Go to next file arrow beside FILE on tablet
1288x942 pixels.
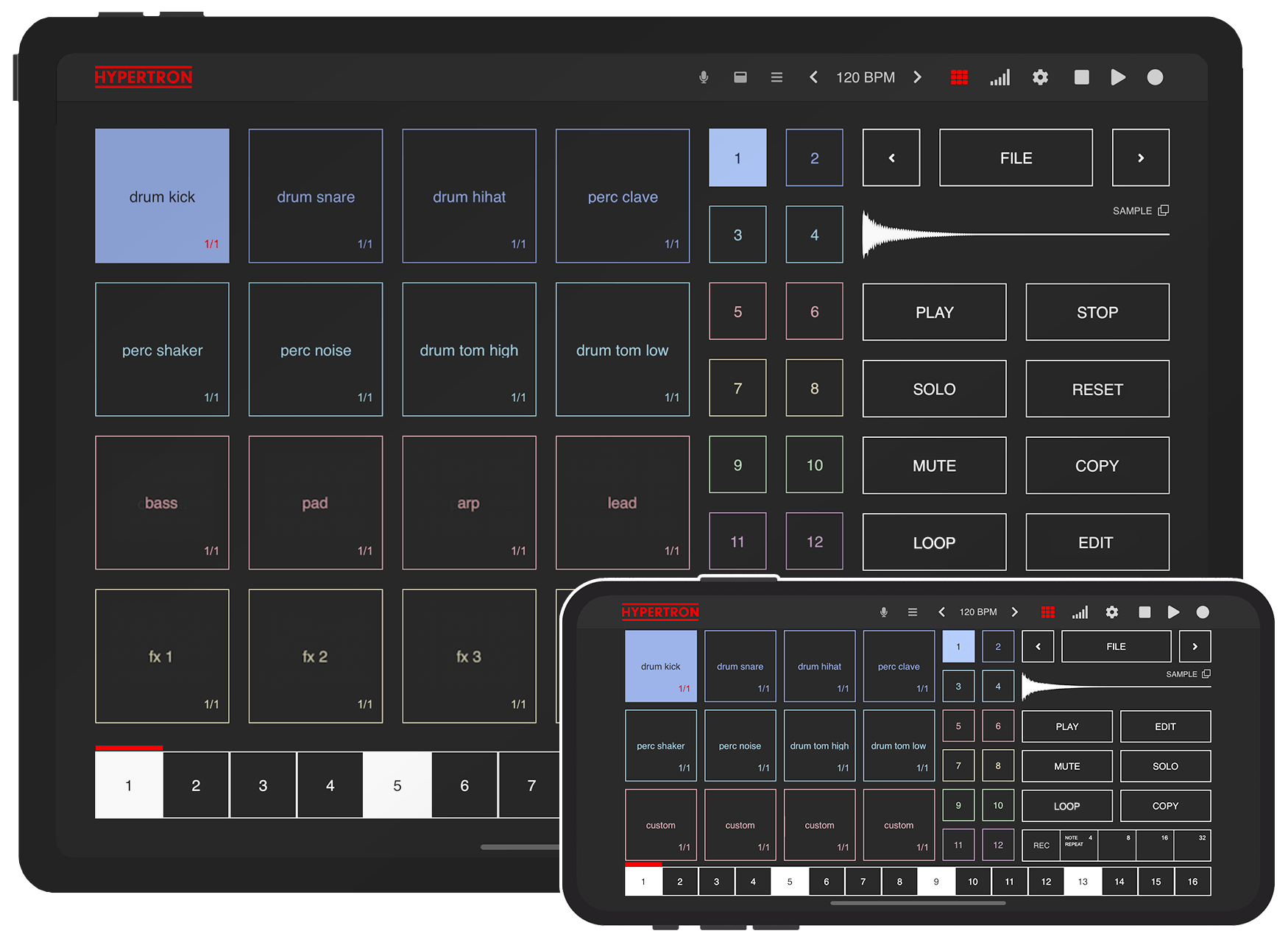(1141, 157)
